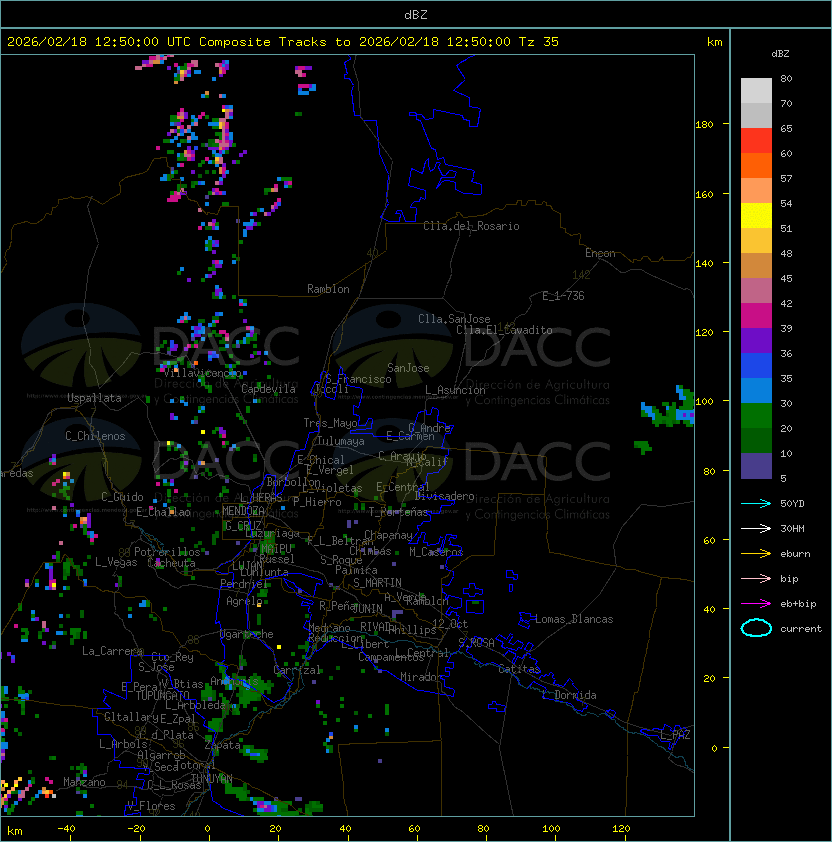Viewport: 832px width, 842px height.
Task: Pick the dark green 10-20 dBZ swatch
Action: tap(756, 440)
